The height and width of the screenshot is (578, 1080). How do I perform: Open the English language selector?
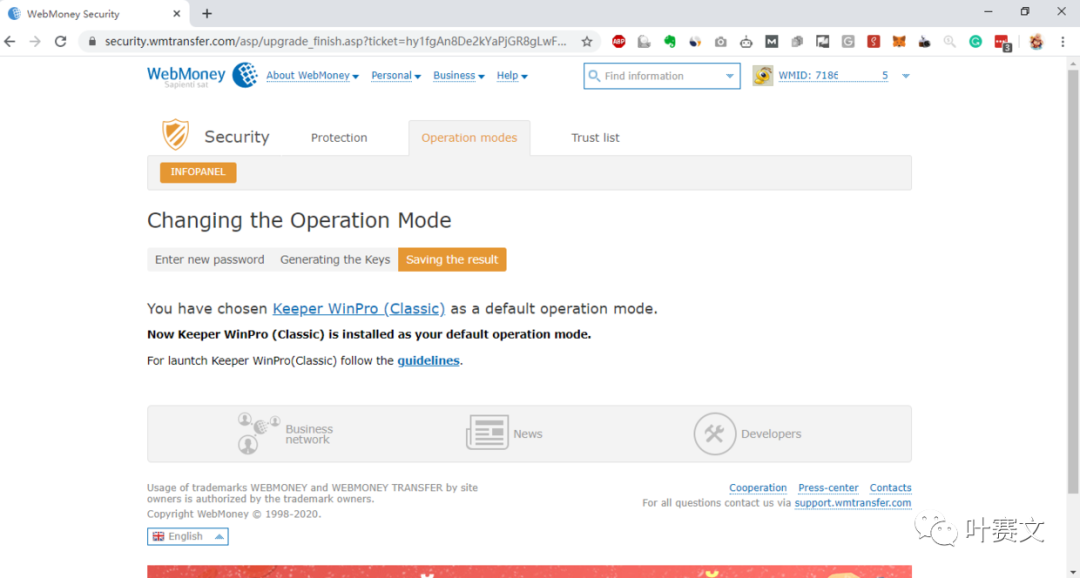188,537
